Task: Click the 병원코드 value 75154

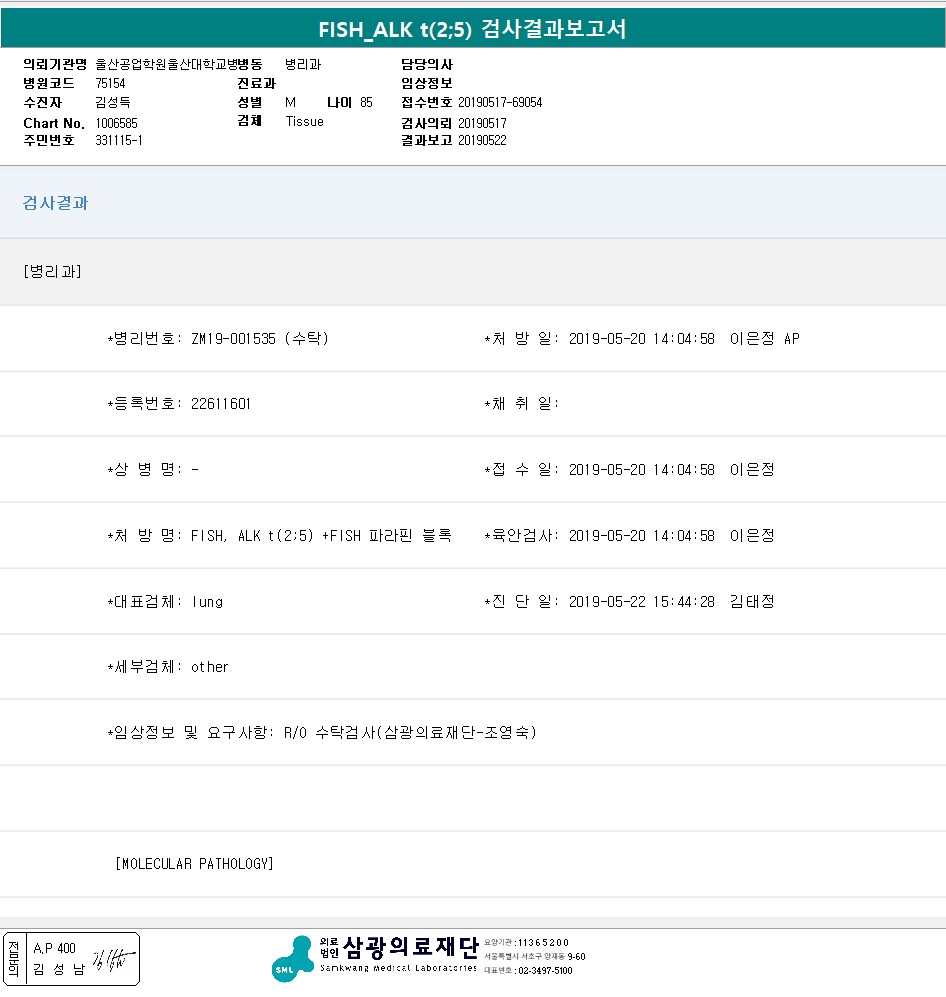Action: coord(111,84)
